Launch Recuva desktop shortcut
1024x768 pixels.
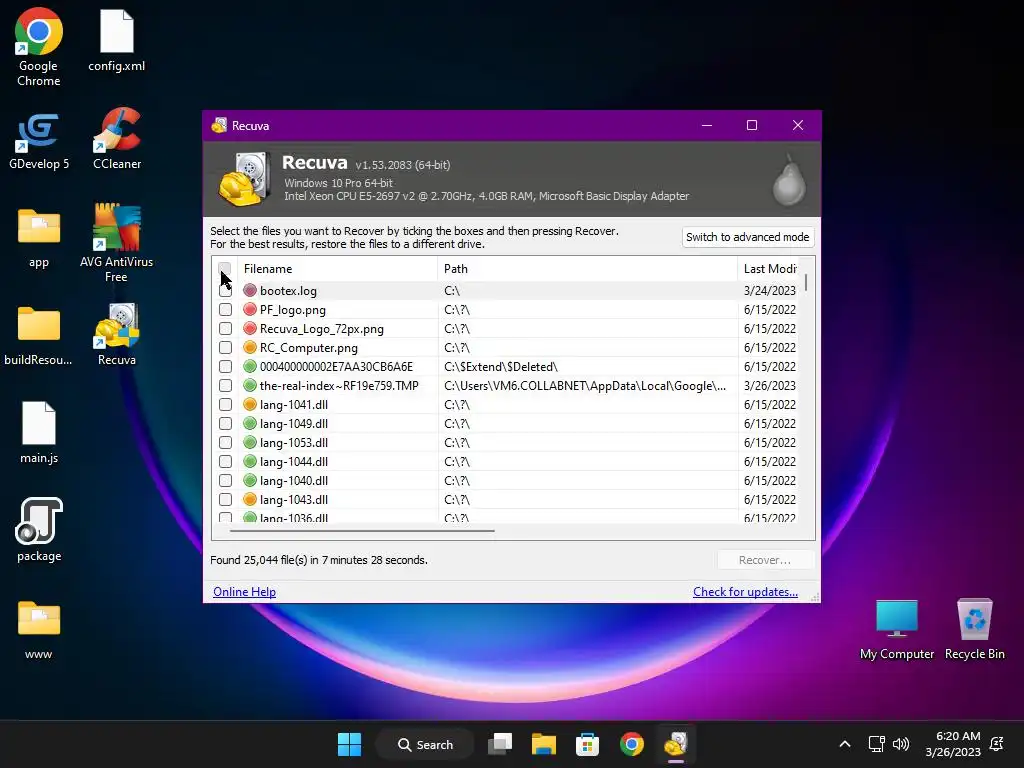click(117, 334)
